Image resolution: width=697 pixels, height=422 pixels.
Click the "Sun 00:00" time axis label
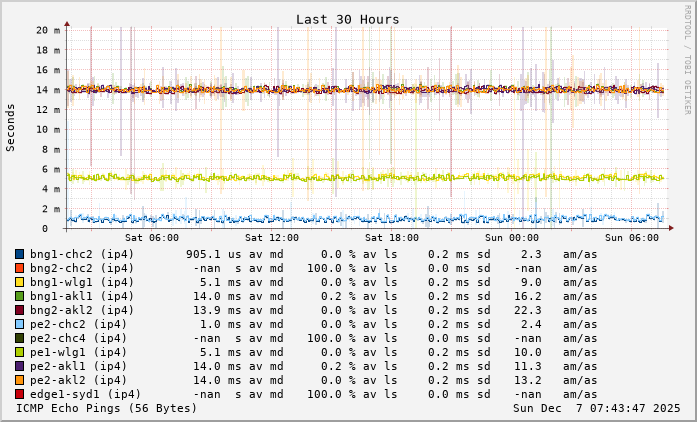(511, 238)
